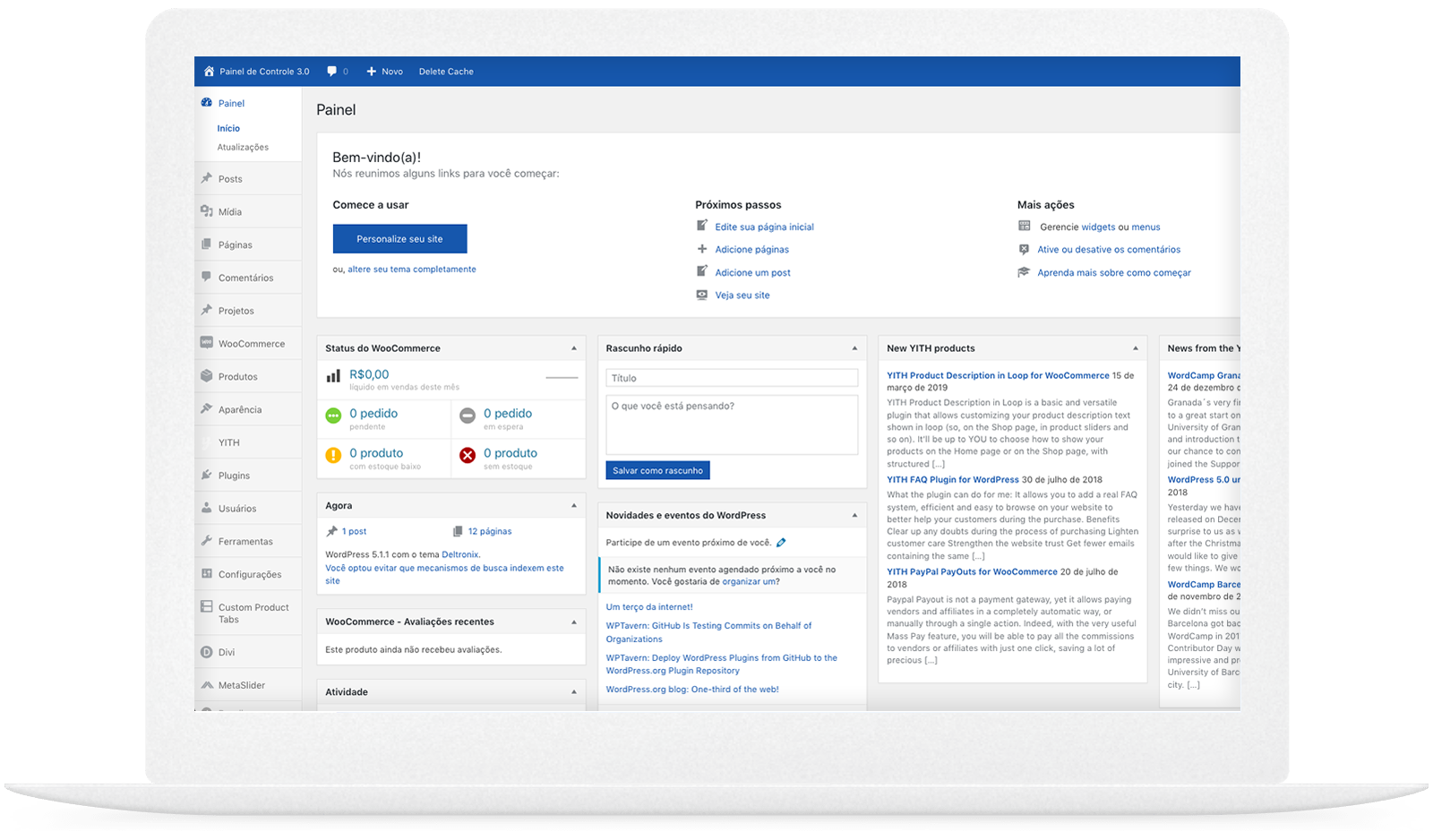Screen dimensions: 1433x840
Task: Click the MetaSlider icon in sidebar
Action: (x=207, y=685)
